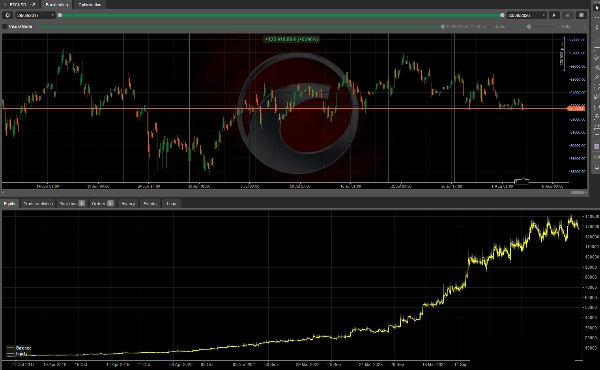Click the current price tag on the red line
The width and height of the screenshot is (600, 370).
(x=576, y=109)
